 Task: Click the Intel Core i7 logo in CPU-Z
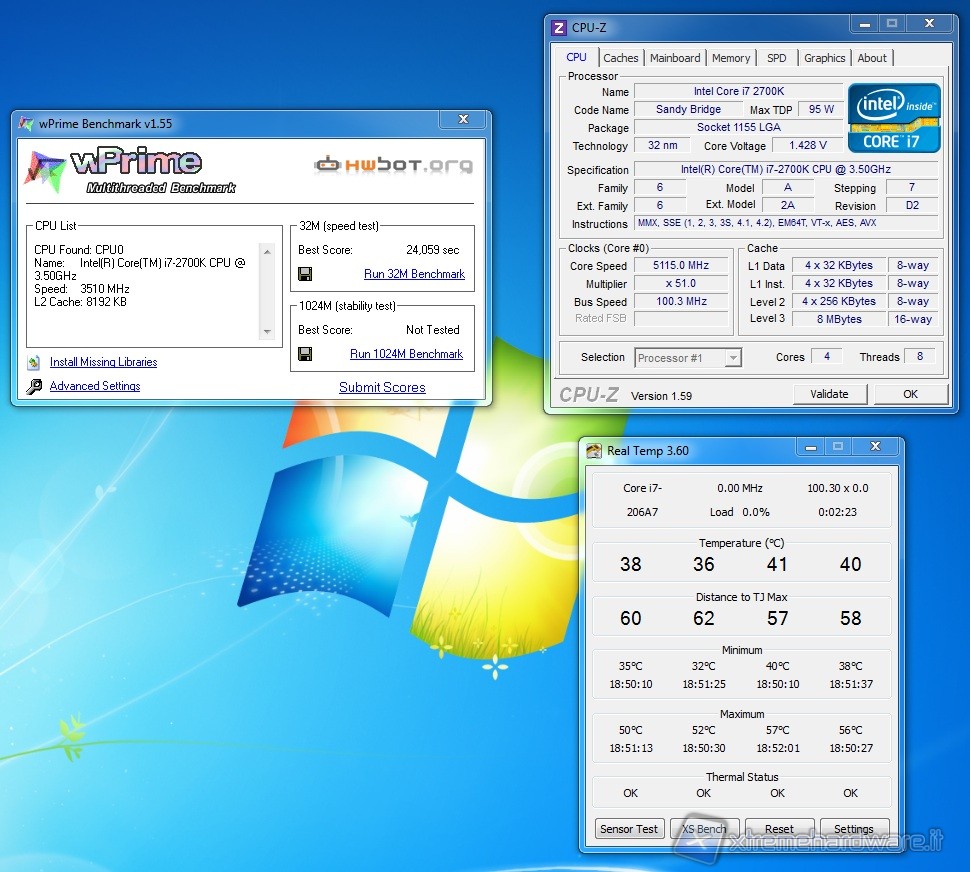[x=894, y=118]
